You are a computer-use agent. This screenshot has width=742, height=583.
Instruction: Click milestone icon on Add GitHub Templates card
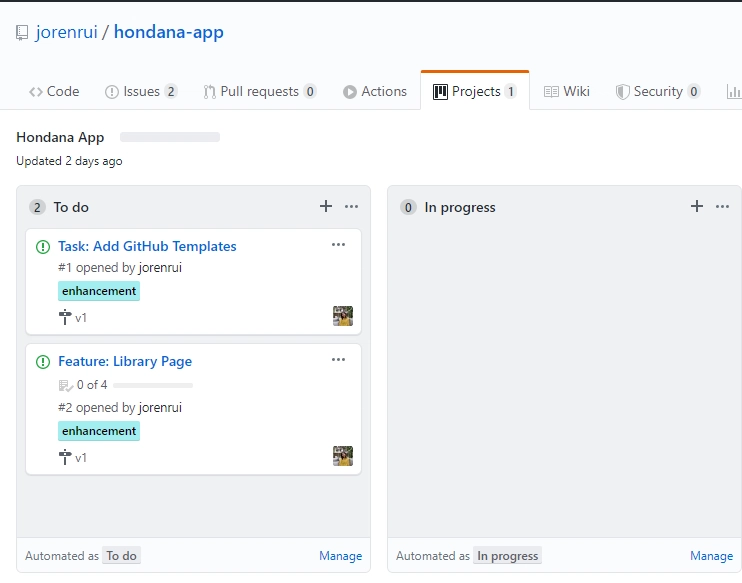[x=66, y=317]
